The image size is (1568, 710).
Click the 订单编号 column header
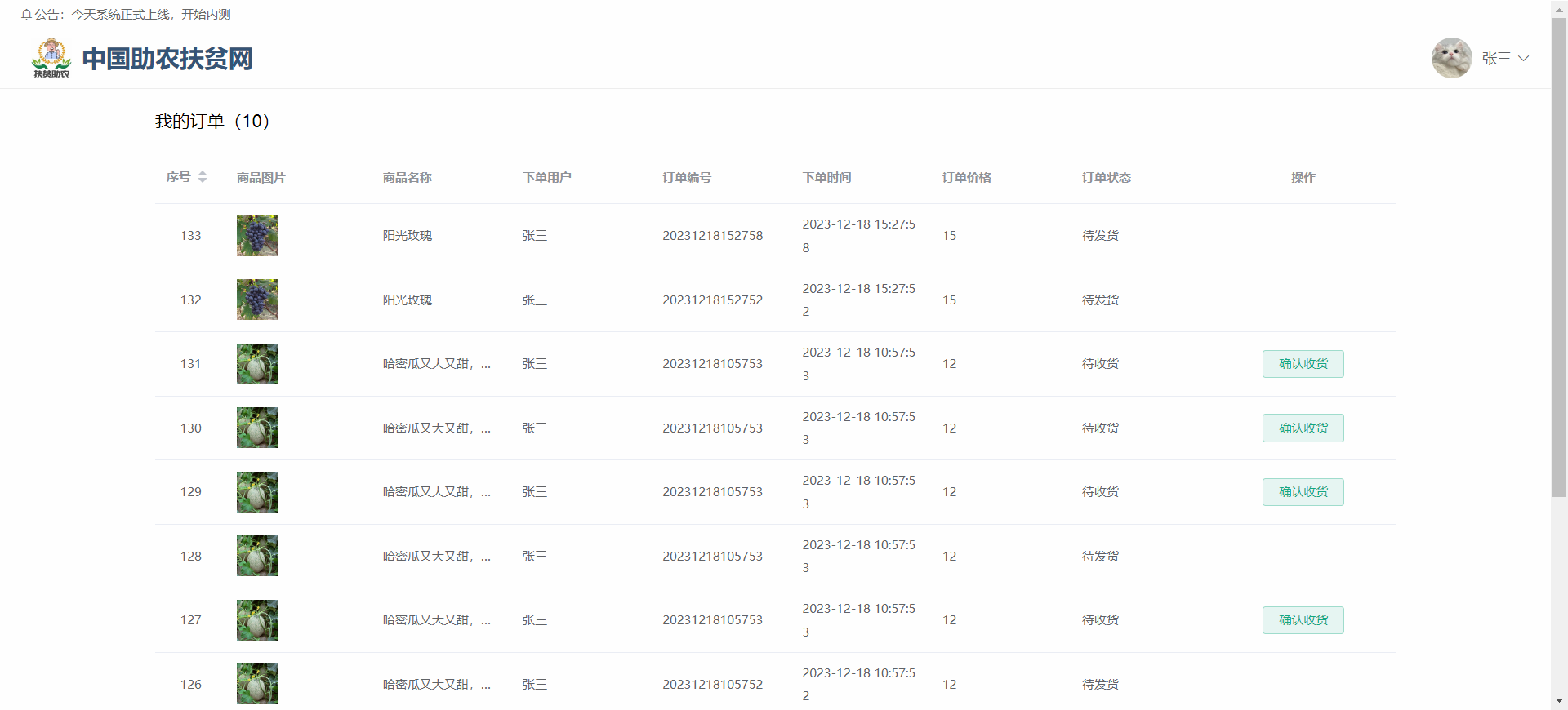(687, 178)
